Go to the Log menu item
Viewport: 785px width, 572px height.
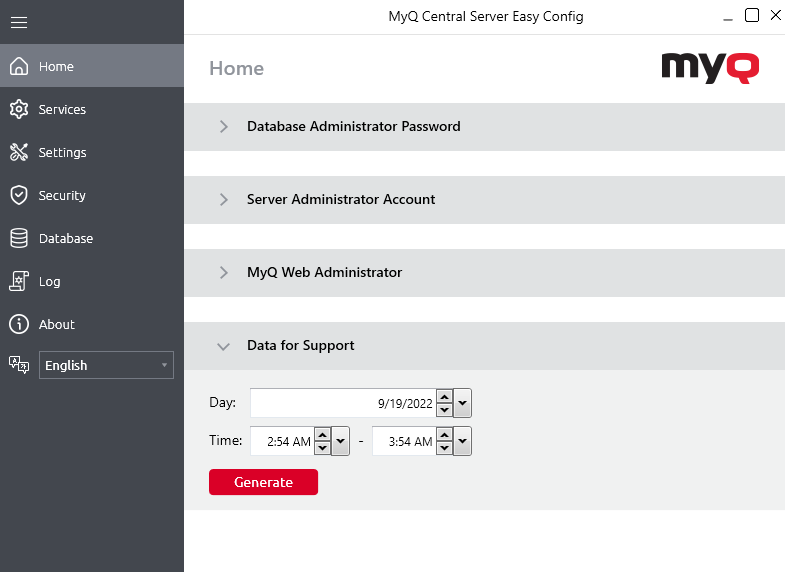coord(50,282)
